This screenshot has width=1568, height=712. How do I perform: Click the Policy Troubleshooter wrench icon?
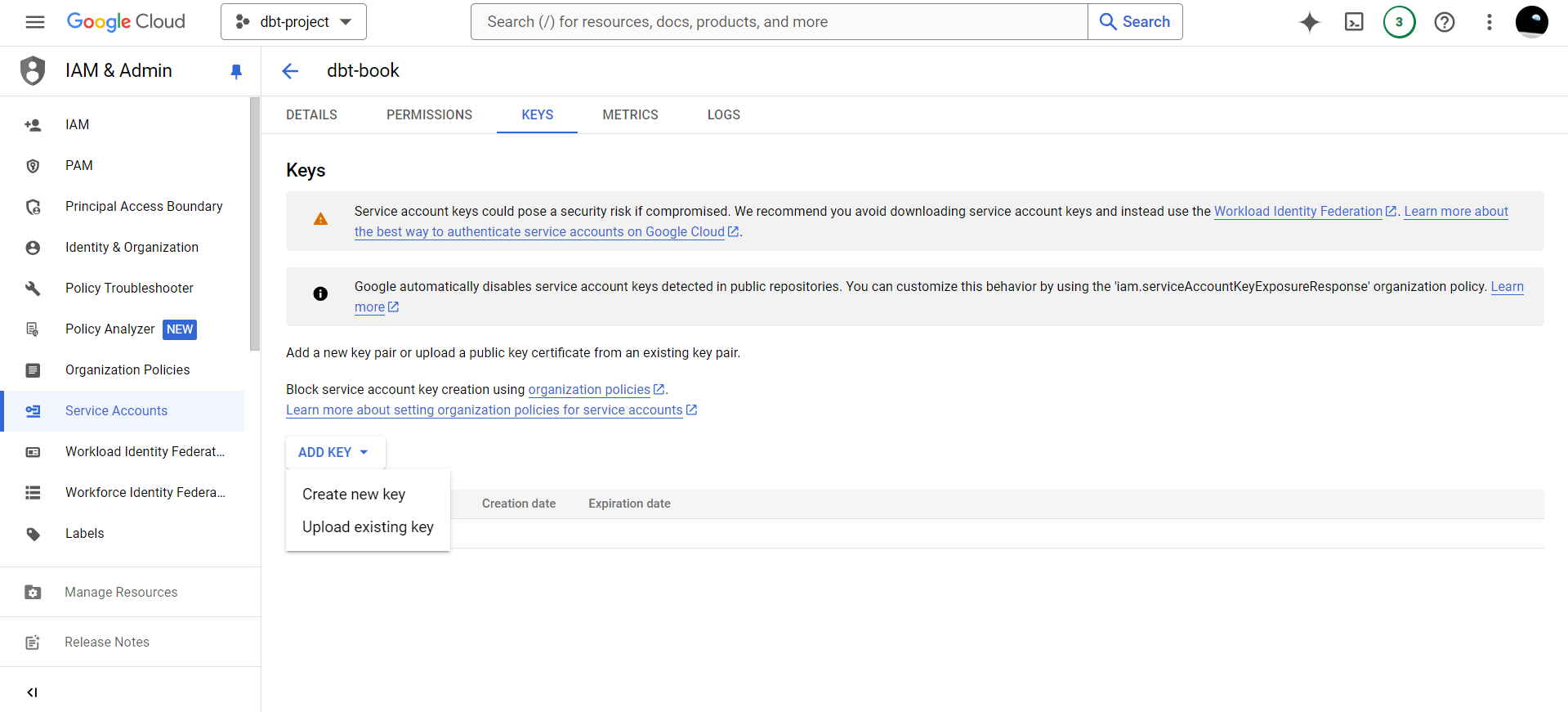pyautogui.click(x=33, y=289)
